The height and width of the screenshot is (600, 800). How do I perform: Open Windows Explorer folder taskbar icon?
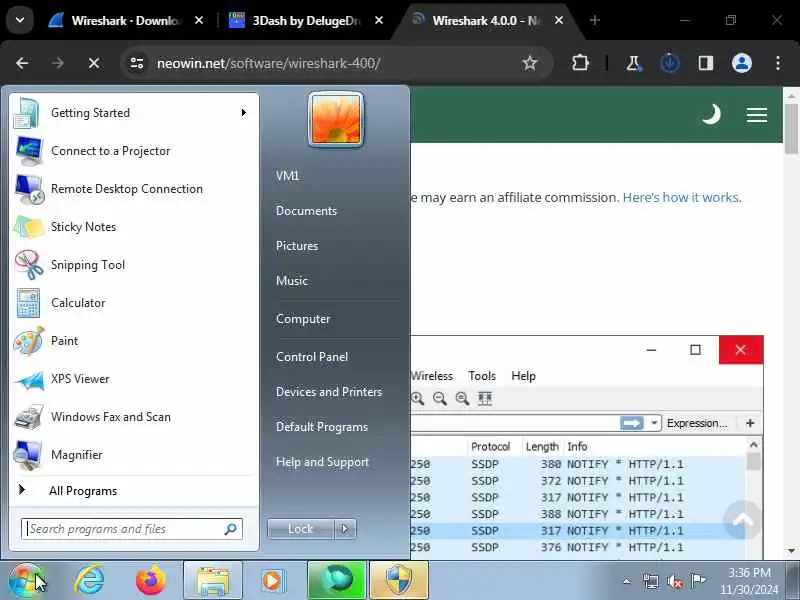(213, 581)
